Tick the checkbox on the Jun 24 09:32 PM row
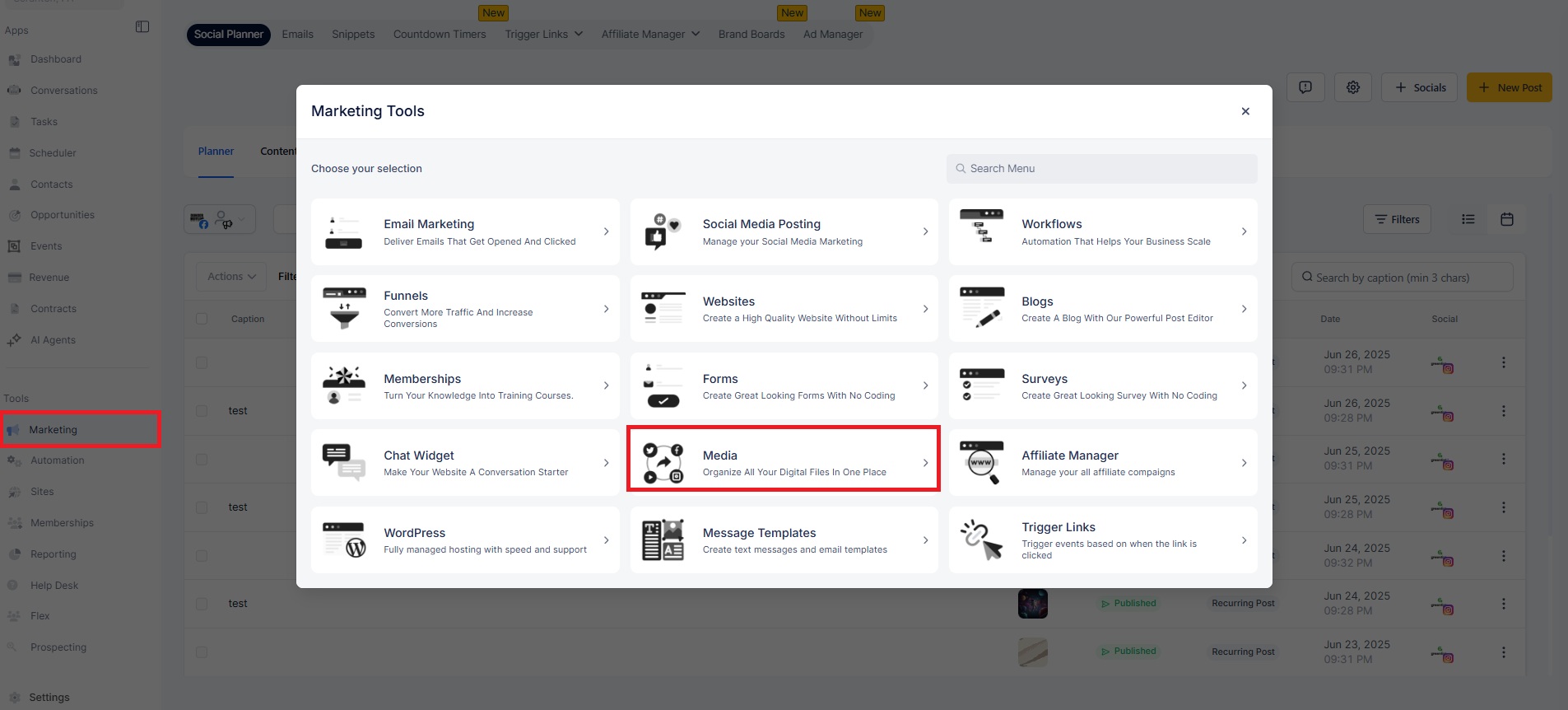Image resolution: width=1568 pixels, height=710 pixels. click(202, 556)
